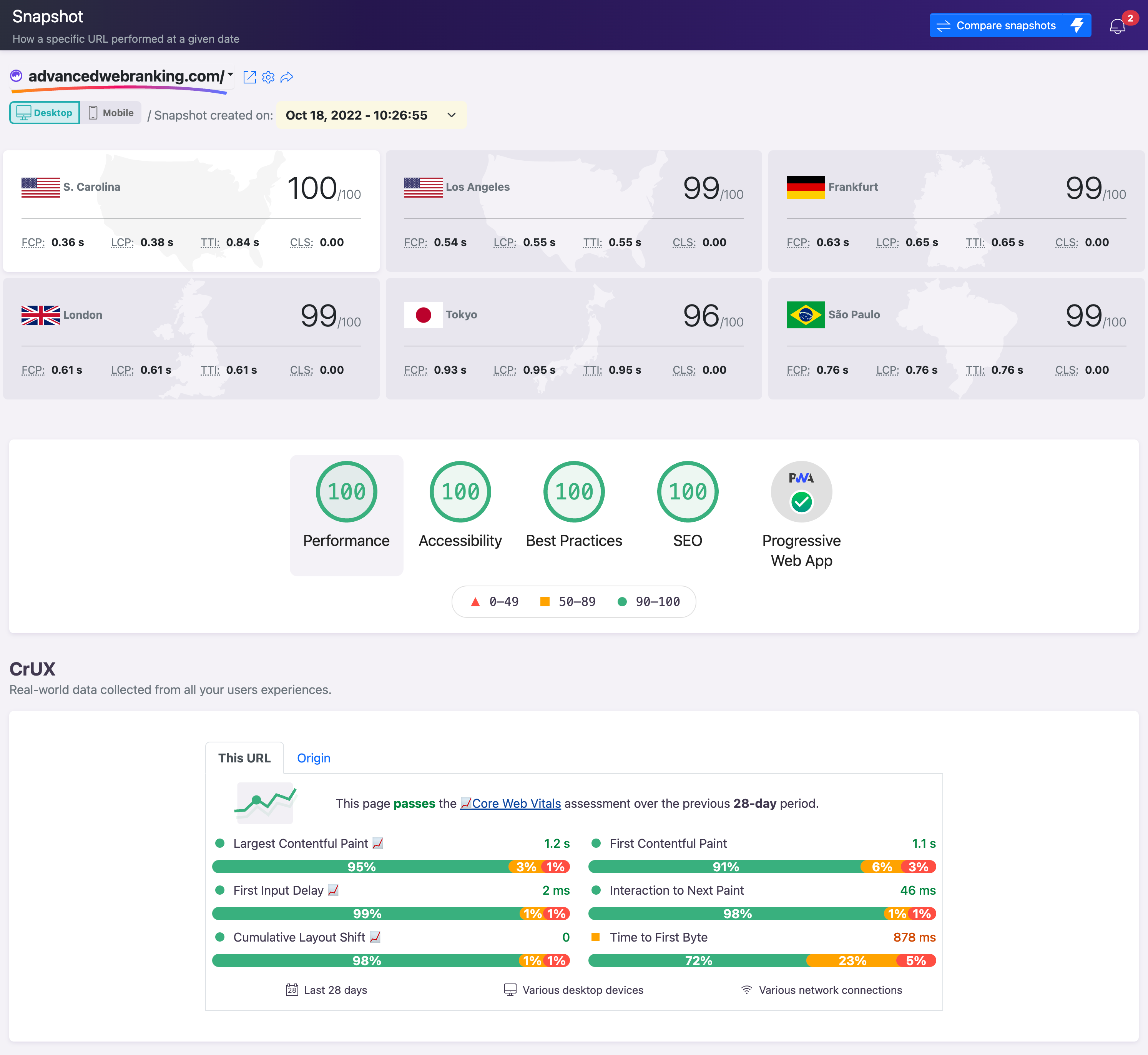Open the notifications bell
Screen dimensions: 1148x1055
pyautogui.click(x=1116, y=25)
